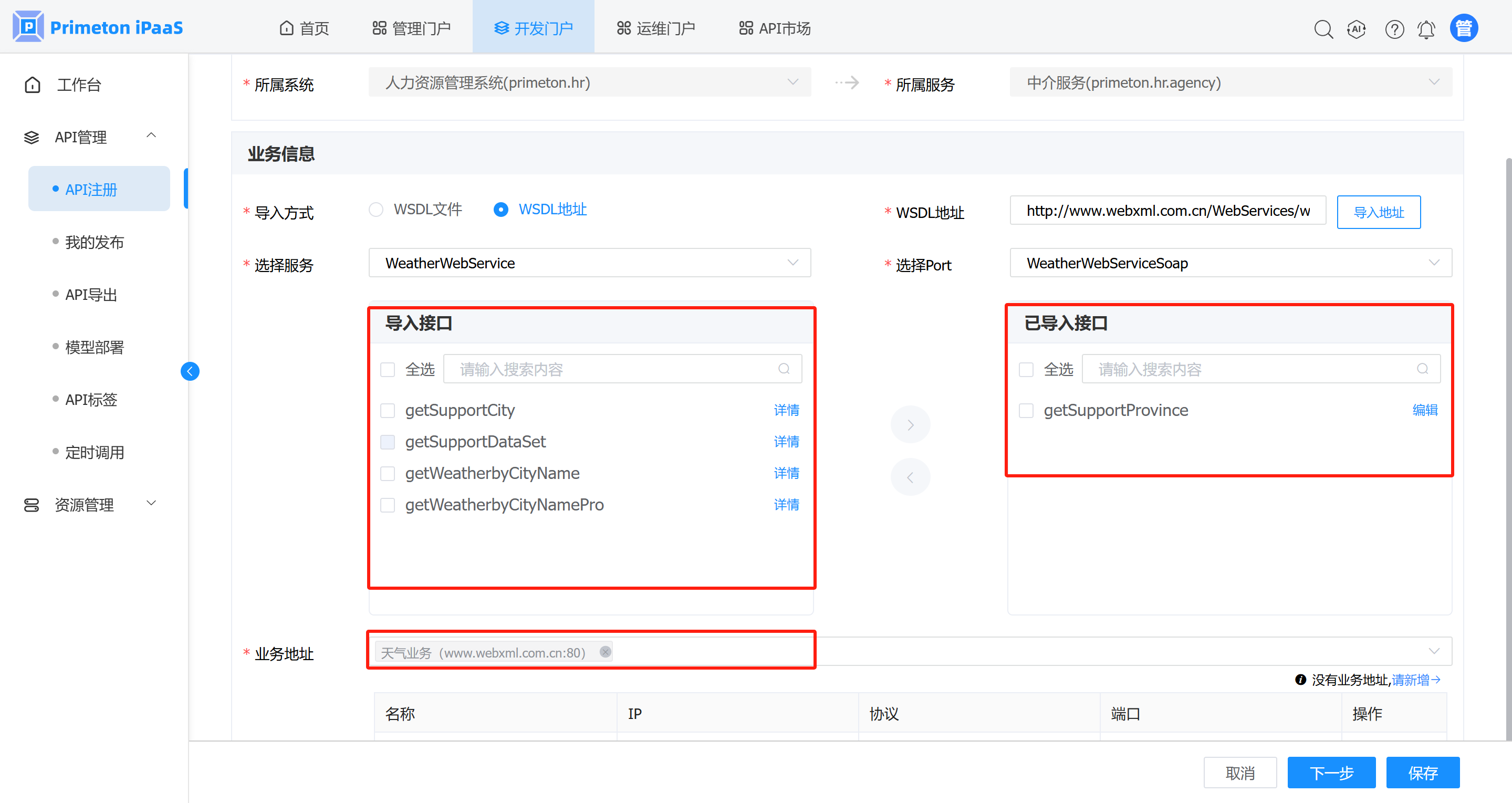Click the blue user avatar icon
The image size is (1512, 803).
click(x=1463, y=28)
